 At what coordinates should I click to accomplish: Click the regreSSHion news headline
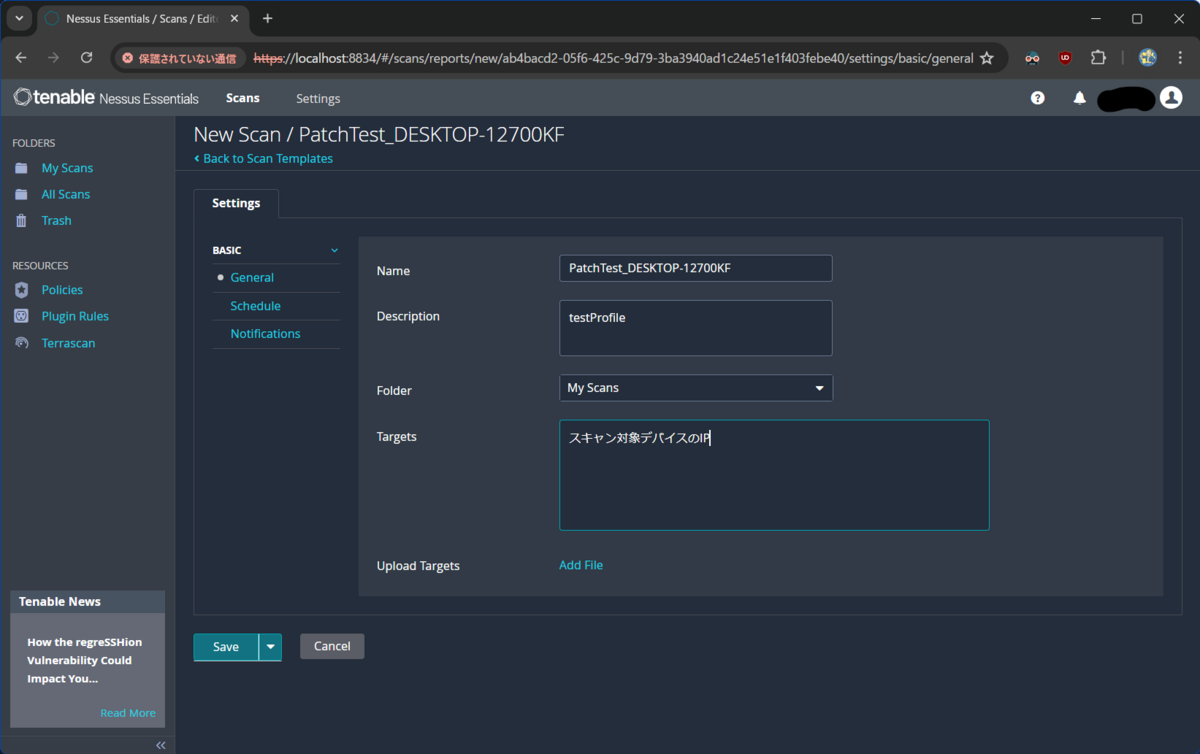tap(84, 660)
